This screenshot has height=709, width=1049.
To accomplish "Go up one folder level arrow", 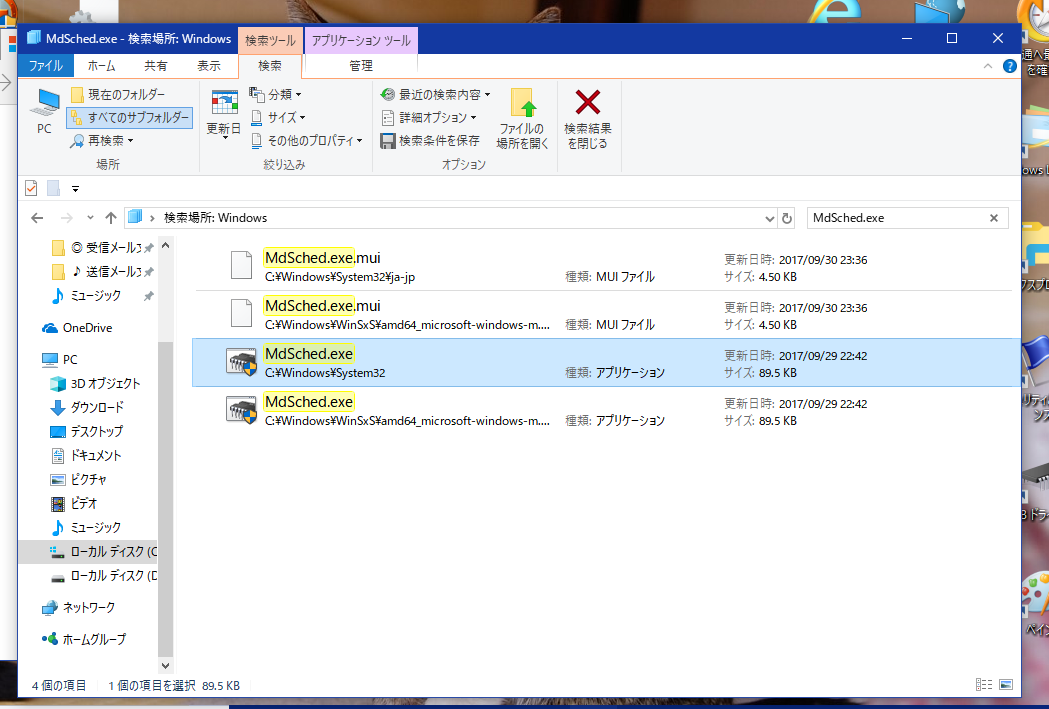I will click(x=111, y=218).
